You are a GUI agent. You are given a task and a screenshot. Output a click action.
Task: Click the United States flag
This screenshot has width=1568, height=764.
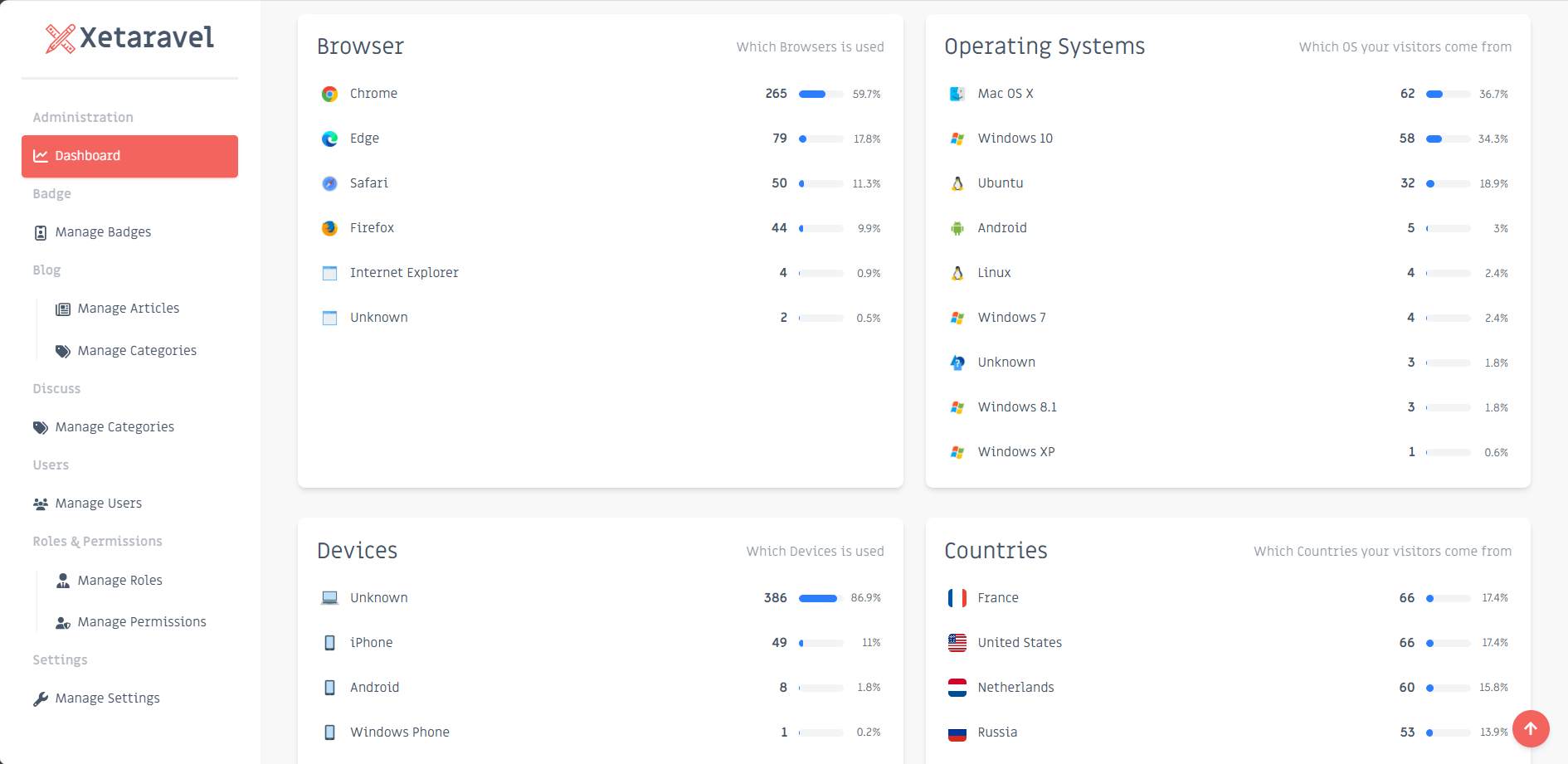(x=957, y=641)
